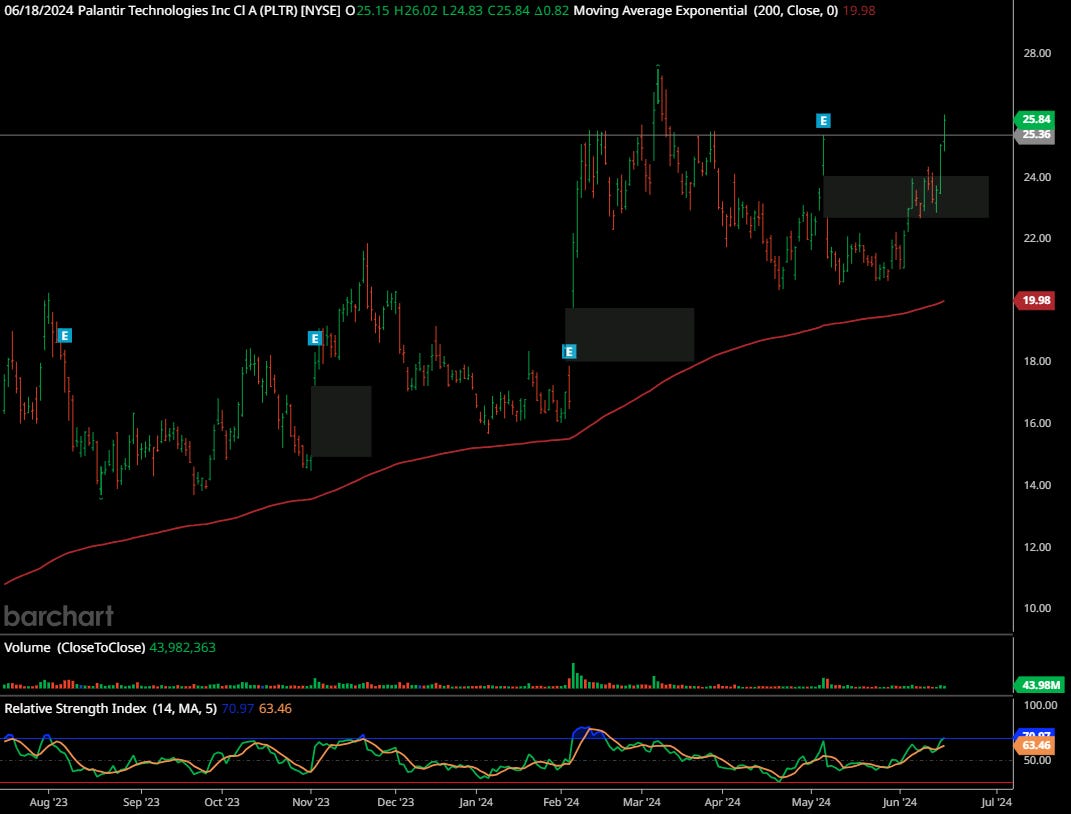Click the May '24 date axis label

click(x=811, y=802)
